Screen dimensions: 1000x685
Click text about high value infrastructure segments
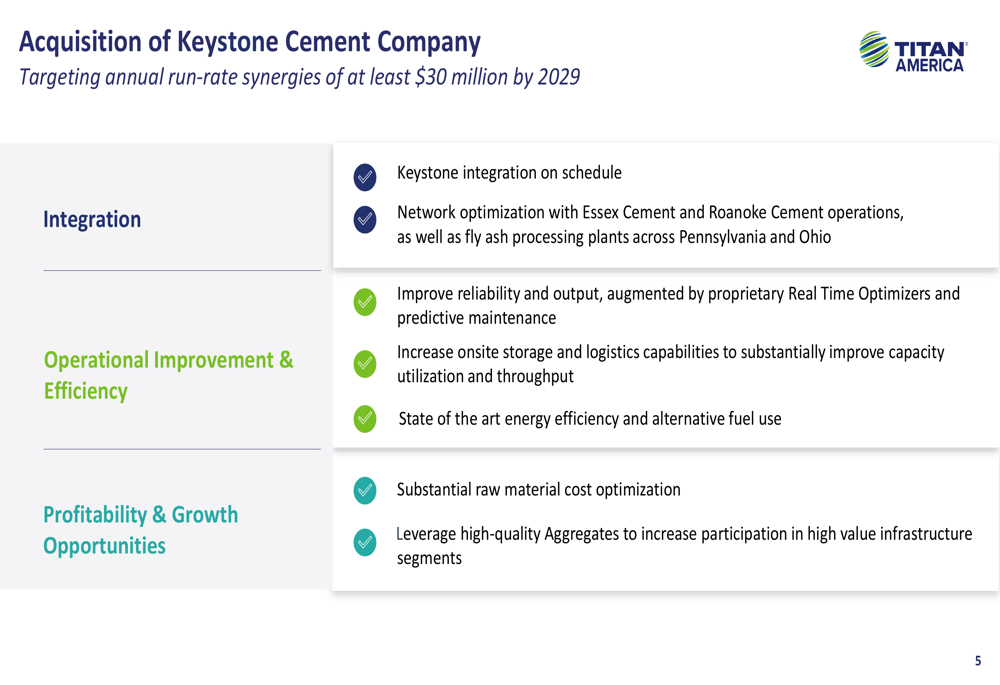[x=684, y=545]
